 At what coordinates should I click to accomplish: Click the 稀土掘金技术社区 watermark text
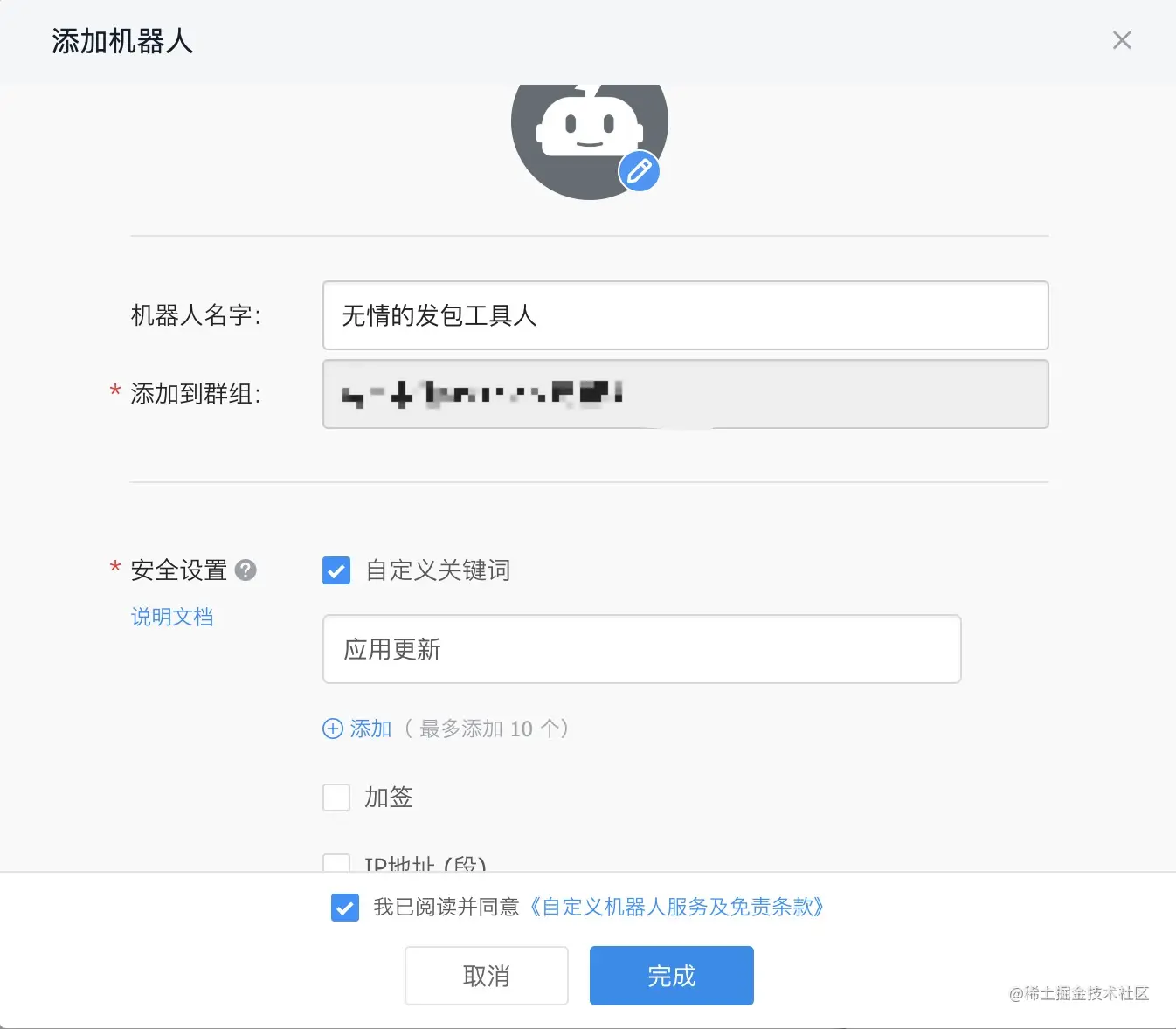pos(1080,995)
